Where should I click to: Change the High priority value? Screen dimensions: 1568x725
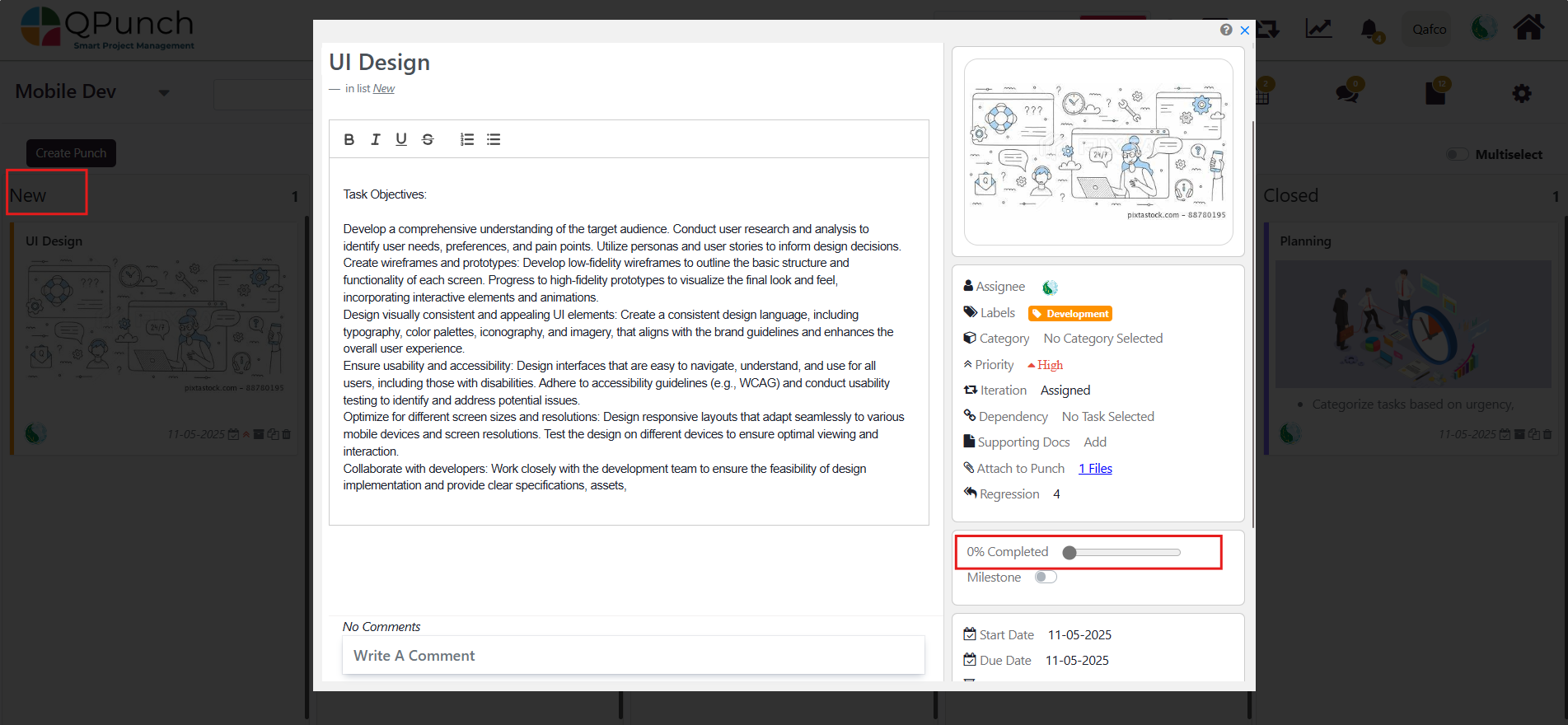point(1046,365)
